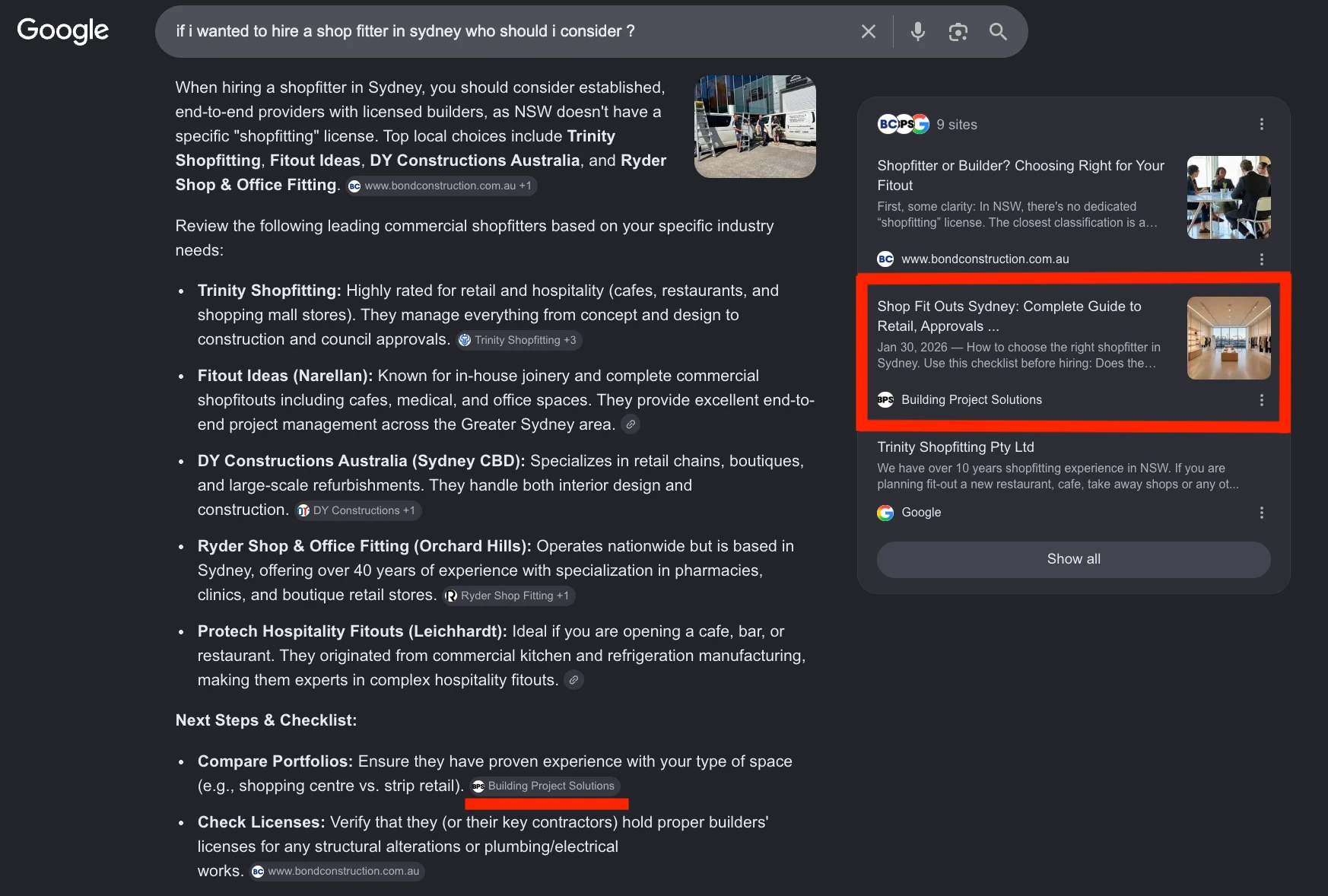Click link icon after Fitout Ideas paragraph

coord(631,424)
